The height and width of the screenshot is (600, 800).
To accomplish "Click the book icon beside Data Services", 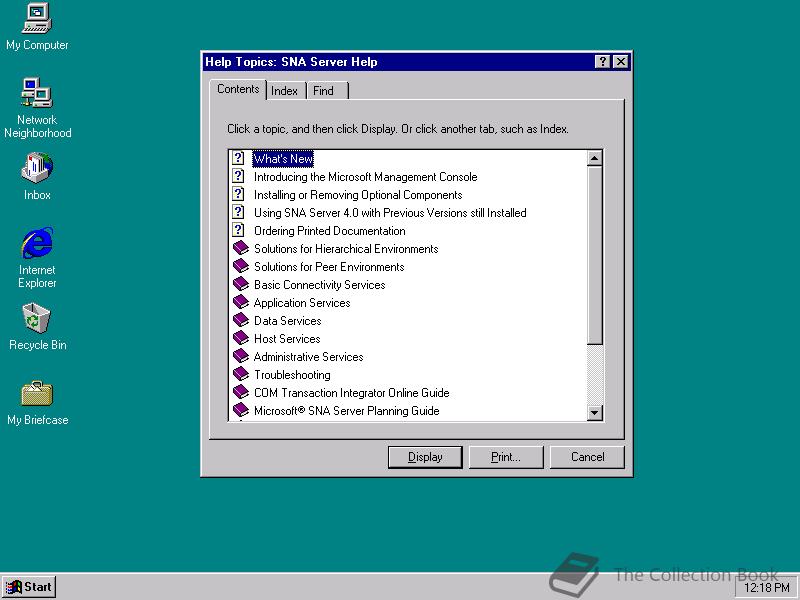I will pos(241,320).
